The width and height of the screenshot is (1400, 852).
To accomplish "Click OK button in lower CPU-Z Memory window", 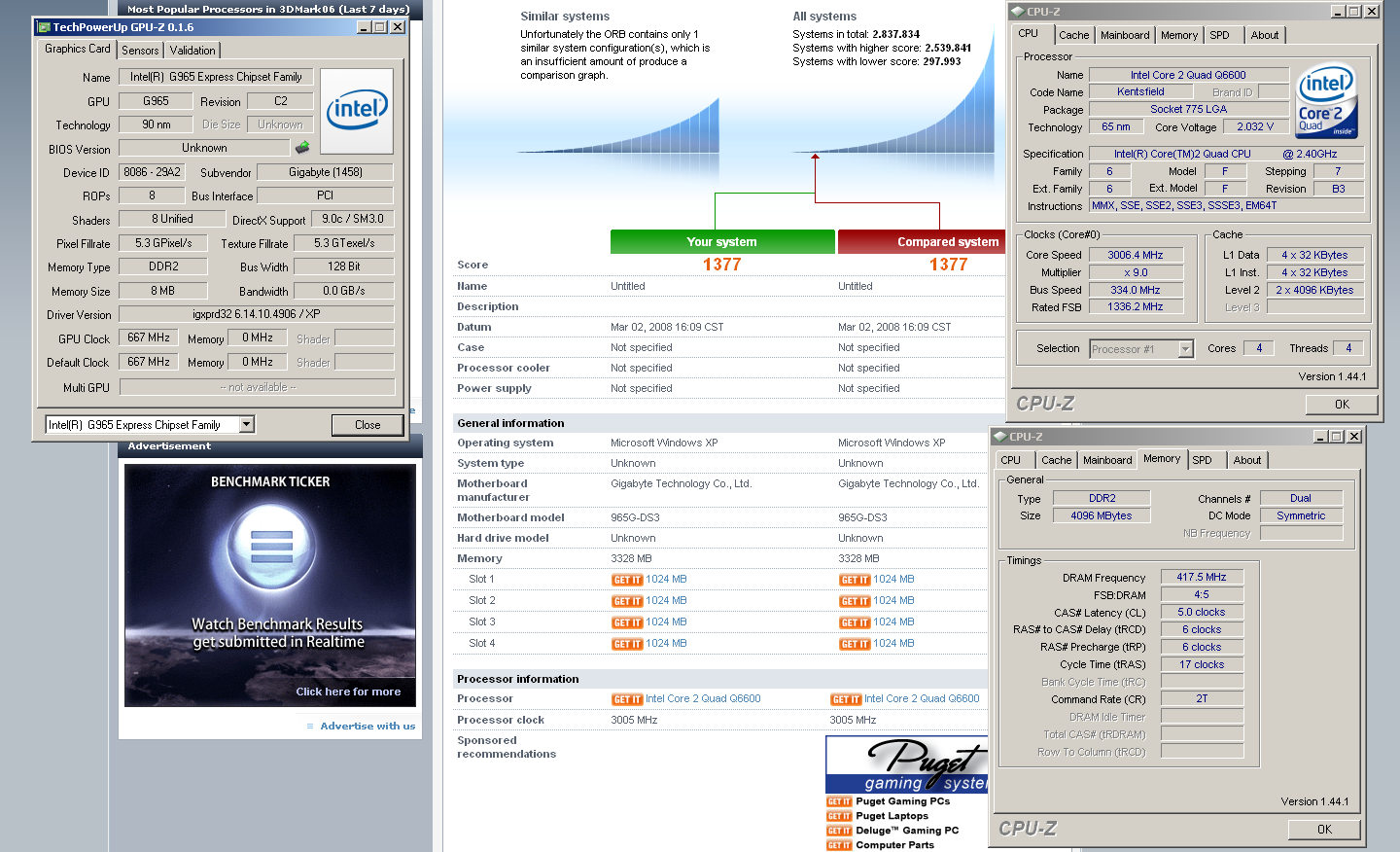I will [x=1324, y=830].
